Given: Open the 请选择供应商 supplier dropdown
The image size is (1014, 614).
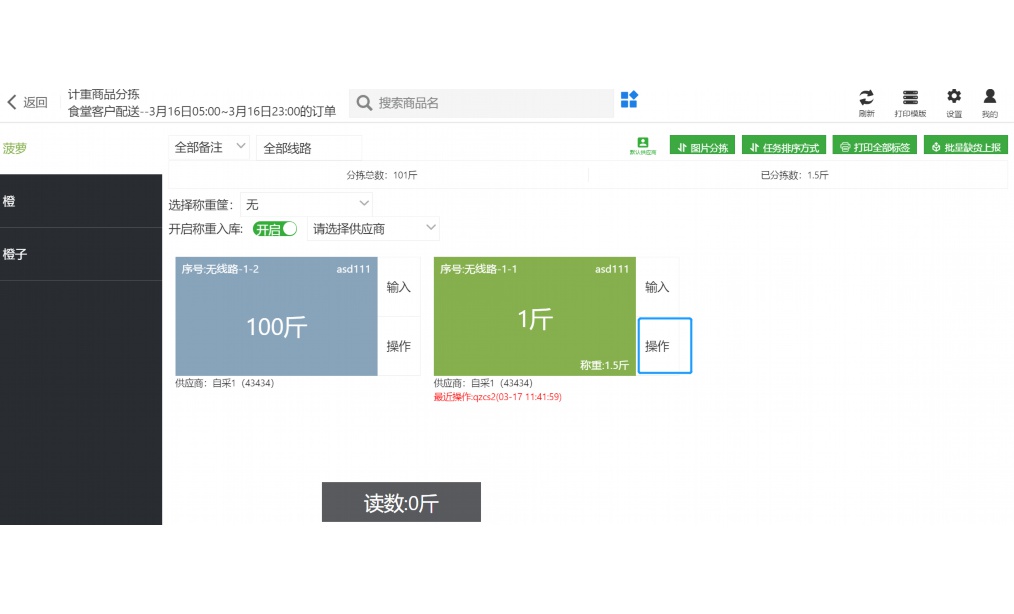Looking at the screenshot, I should pos(373,228).
